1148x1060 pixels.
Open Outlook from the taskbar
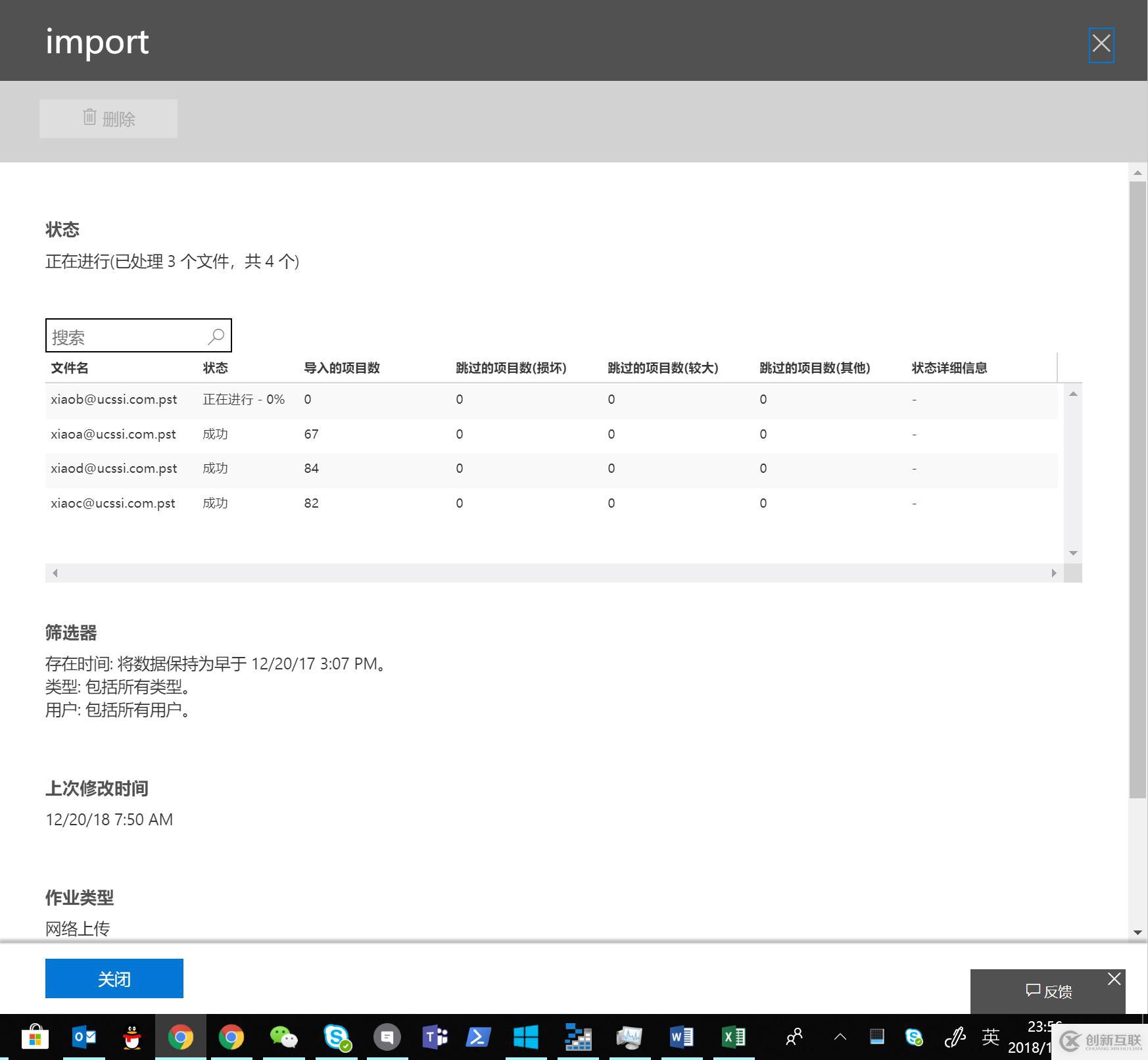coord(84,1038)
